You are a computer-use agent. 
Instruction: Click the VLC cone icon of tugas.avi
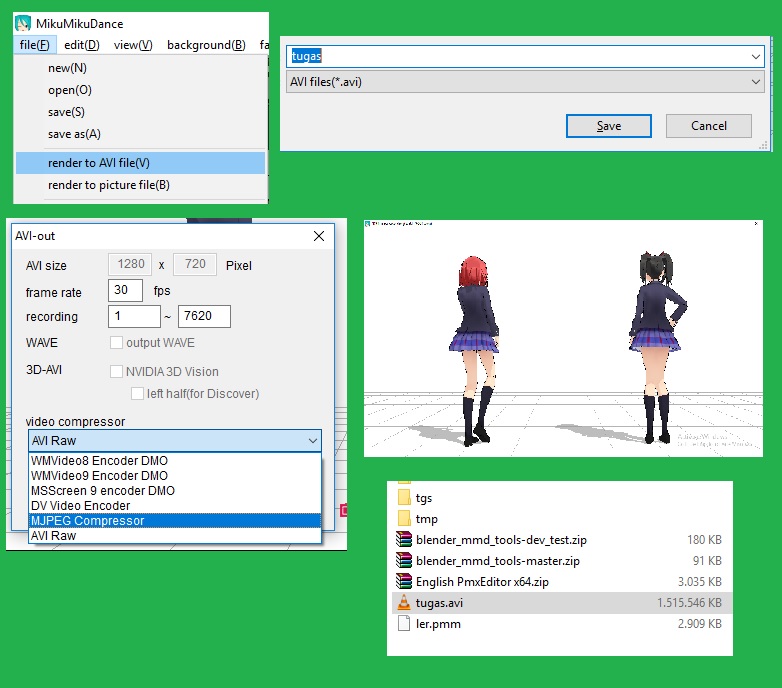[404, 602]
